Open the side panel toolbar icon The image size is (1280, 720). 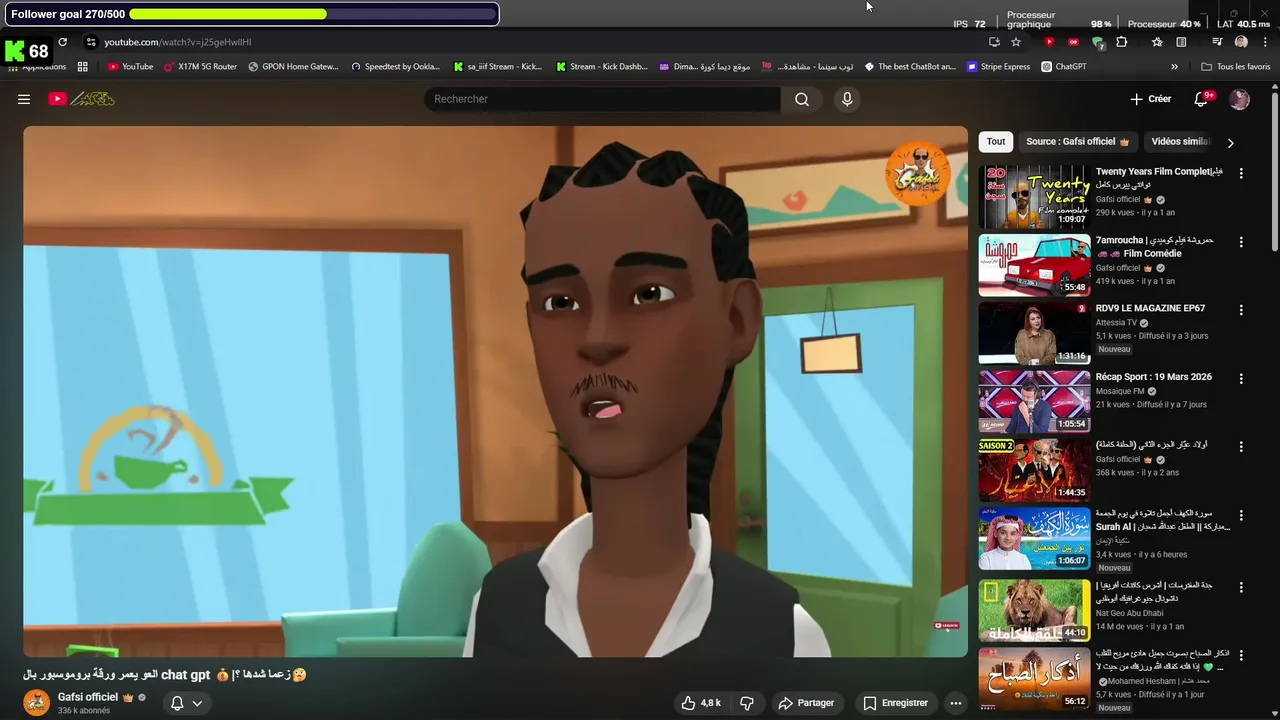(1181, 42)
